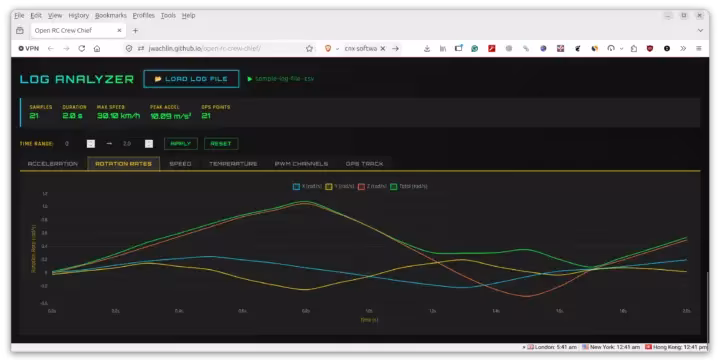Bookmark this page with the star icon
720x364 pixels.
309,48
